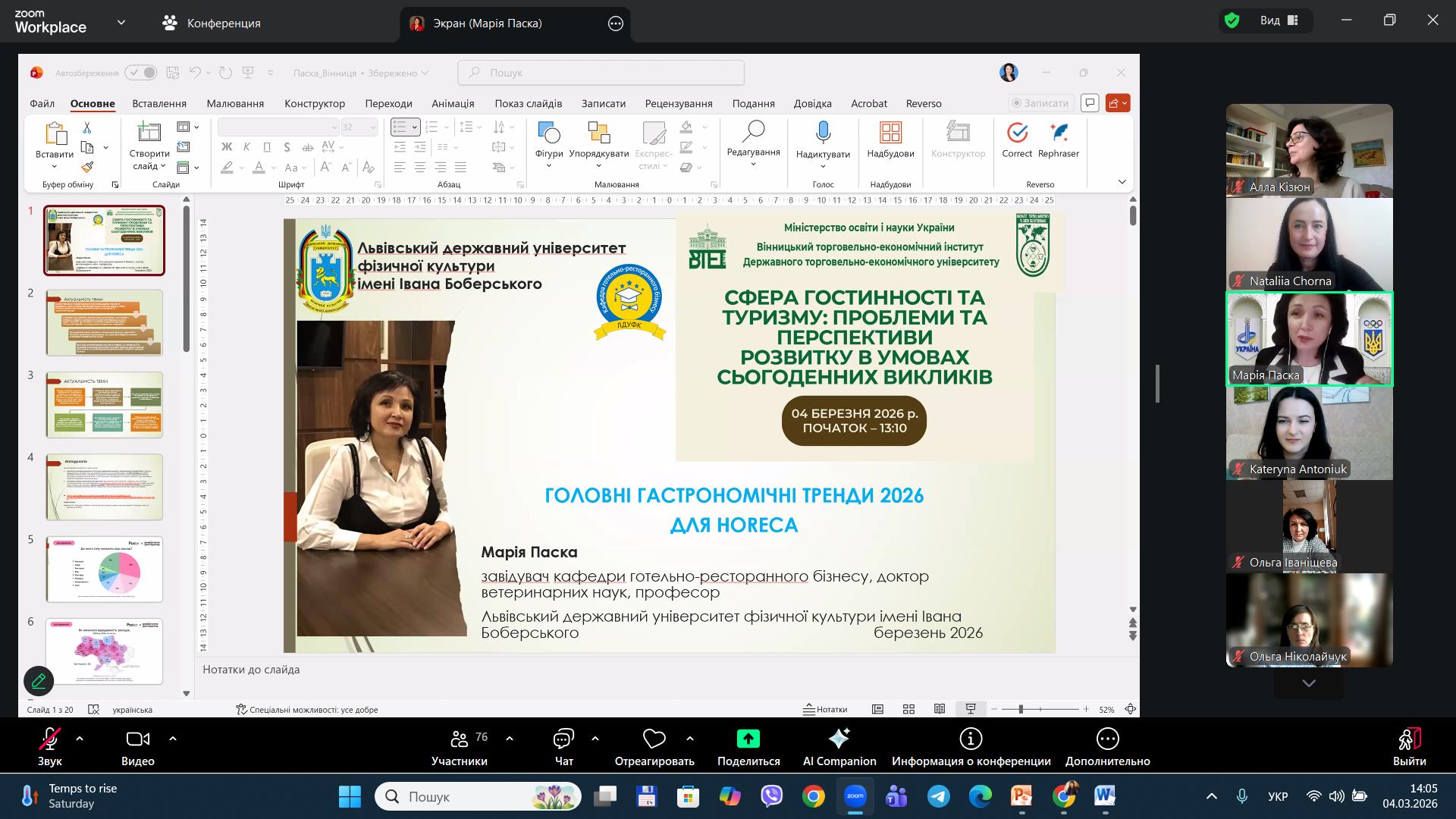Click the Leave meeting icon
Viewport: 1456px width, 819px height.
click(x=1409, y=739)
